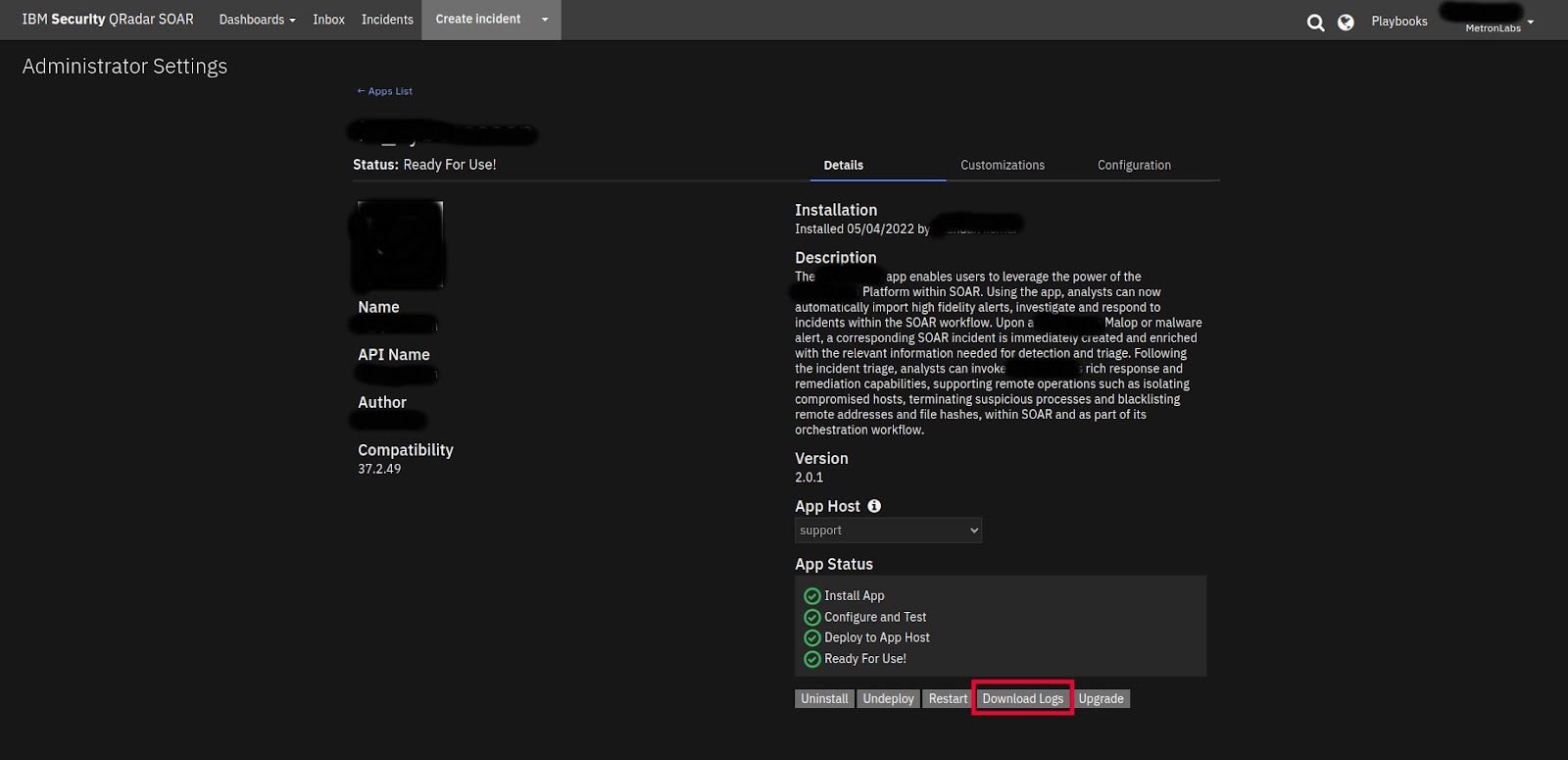The image size is (1568, 760).
Task: Open Playbooks from the top bar
Action: point(1399,22)
